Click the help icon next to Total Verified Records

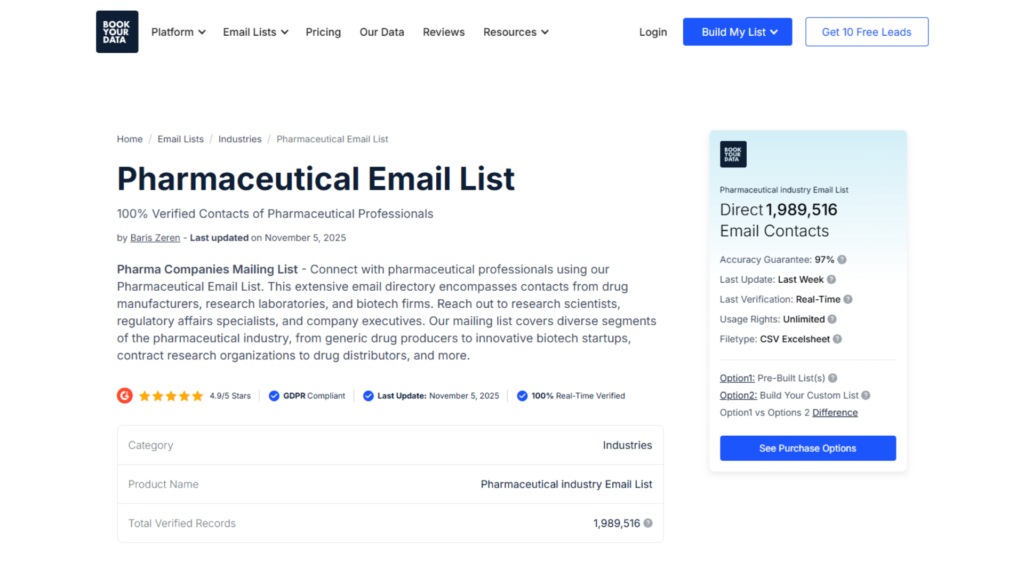648,523
